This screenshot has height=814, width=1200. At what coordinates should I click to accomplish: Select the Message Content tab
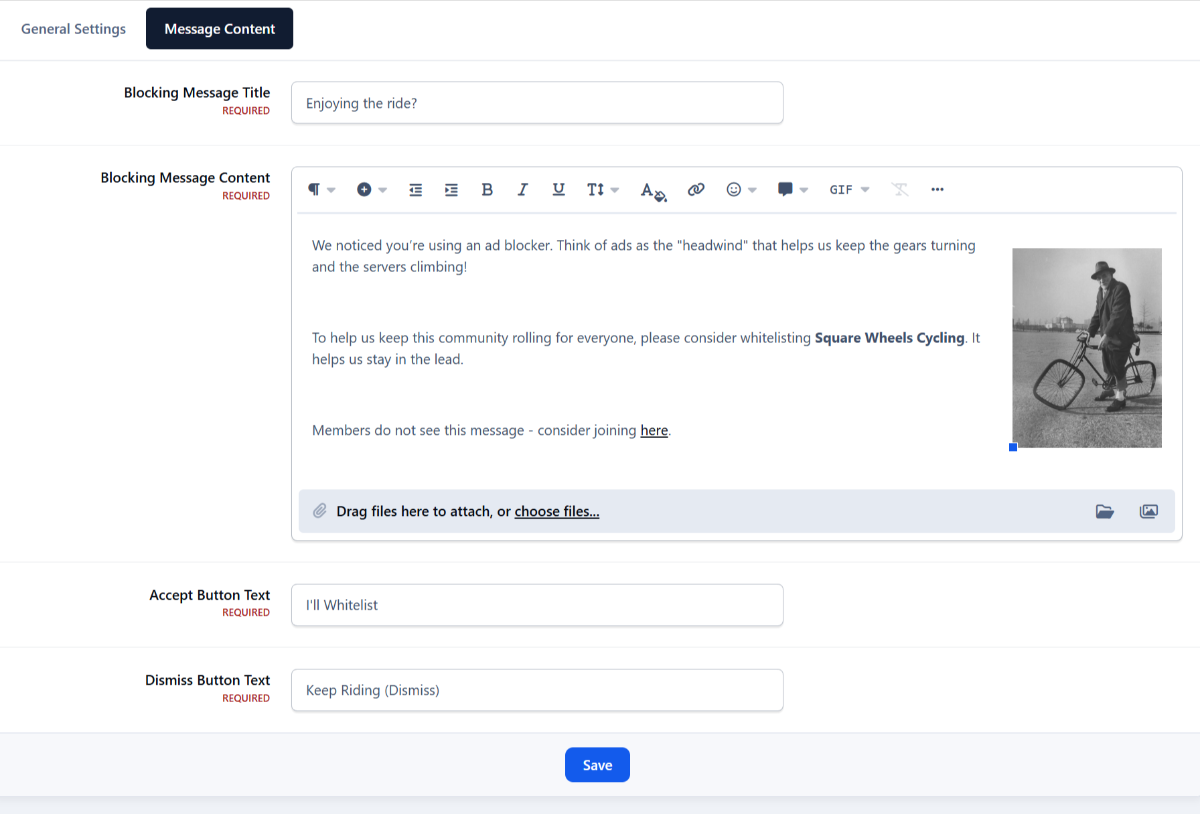pyautogui.click(x=219, y=29)
